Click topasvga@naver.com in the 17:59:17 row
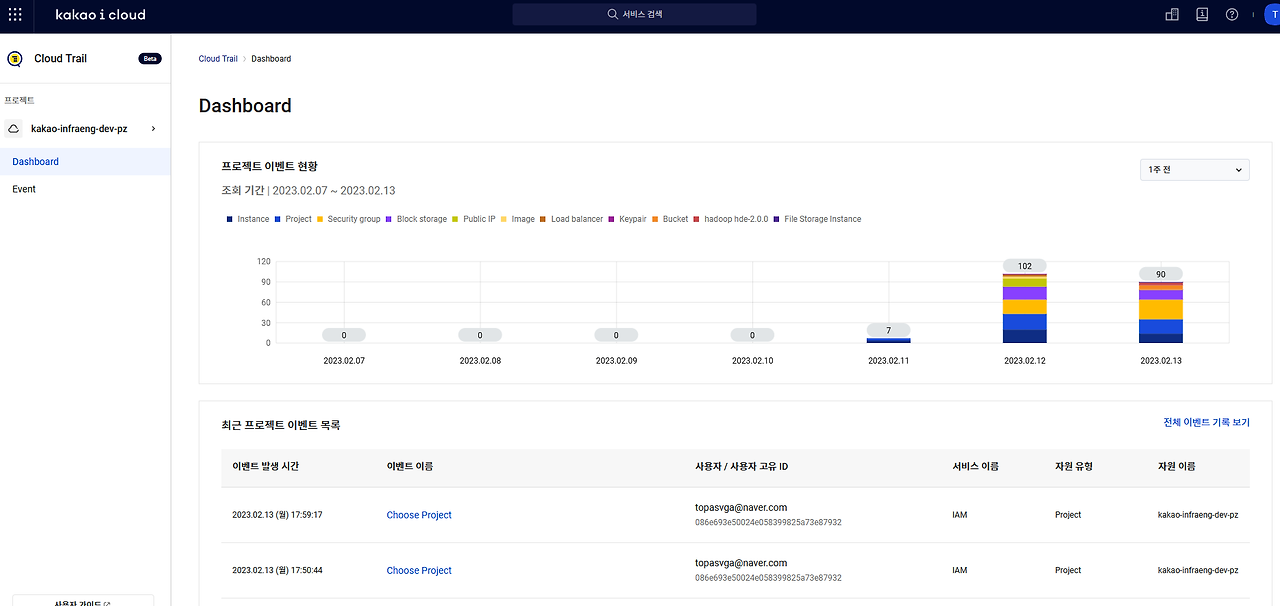The image size is (1280, 606). (x=741, y=508)
